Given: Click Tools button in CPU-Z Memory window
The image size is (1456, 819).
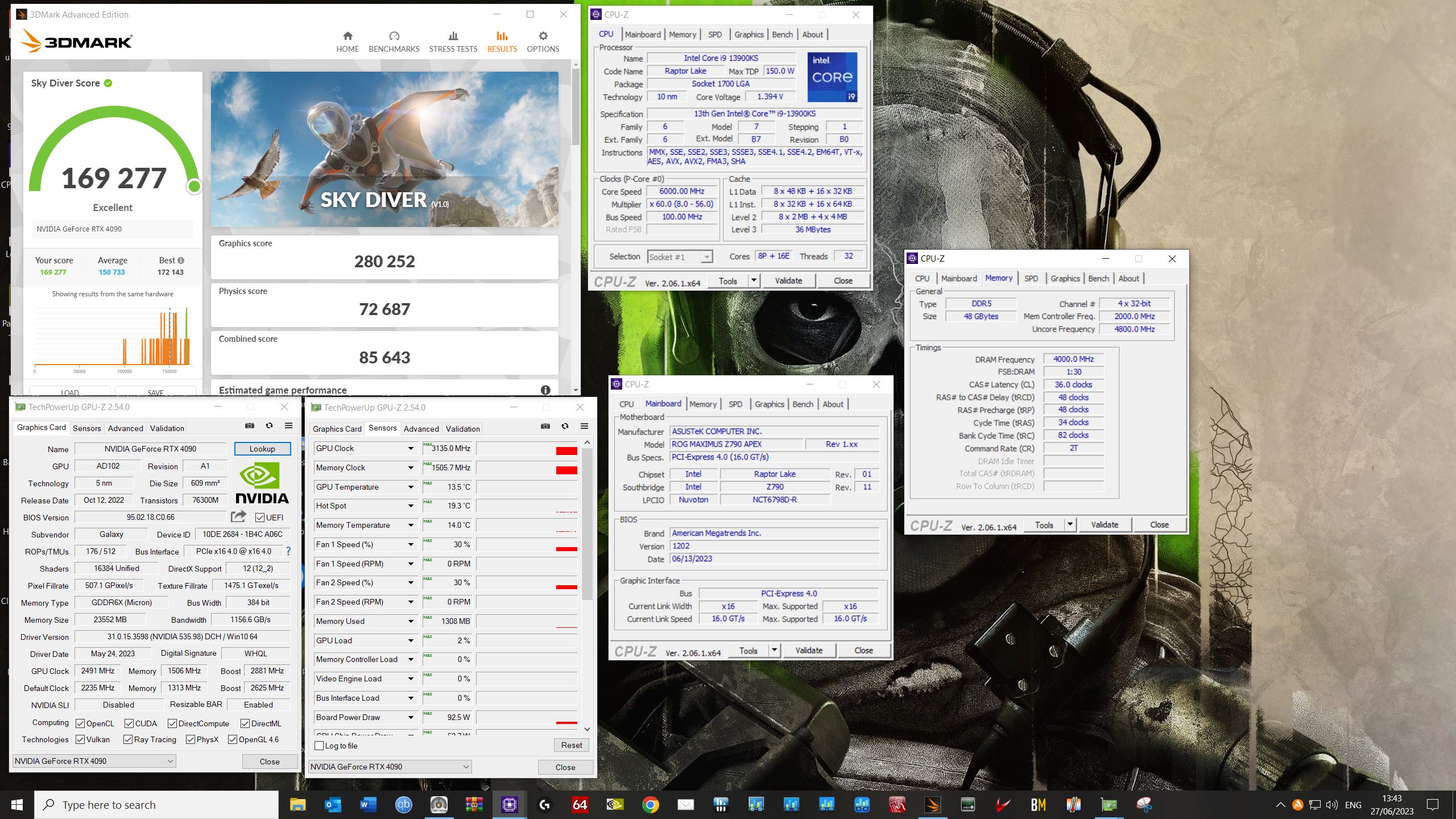Looking at the screenshot, I should 1044,524.
